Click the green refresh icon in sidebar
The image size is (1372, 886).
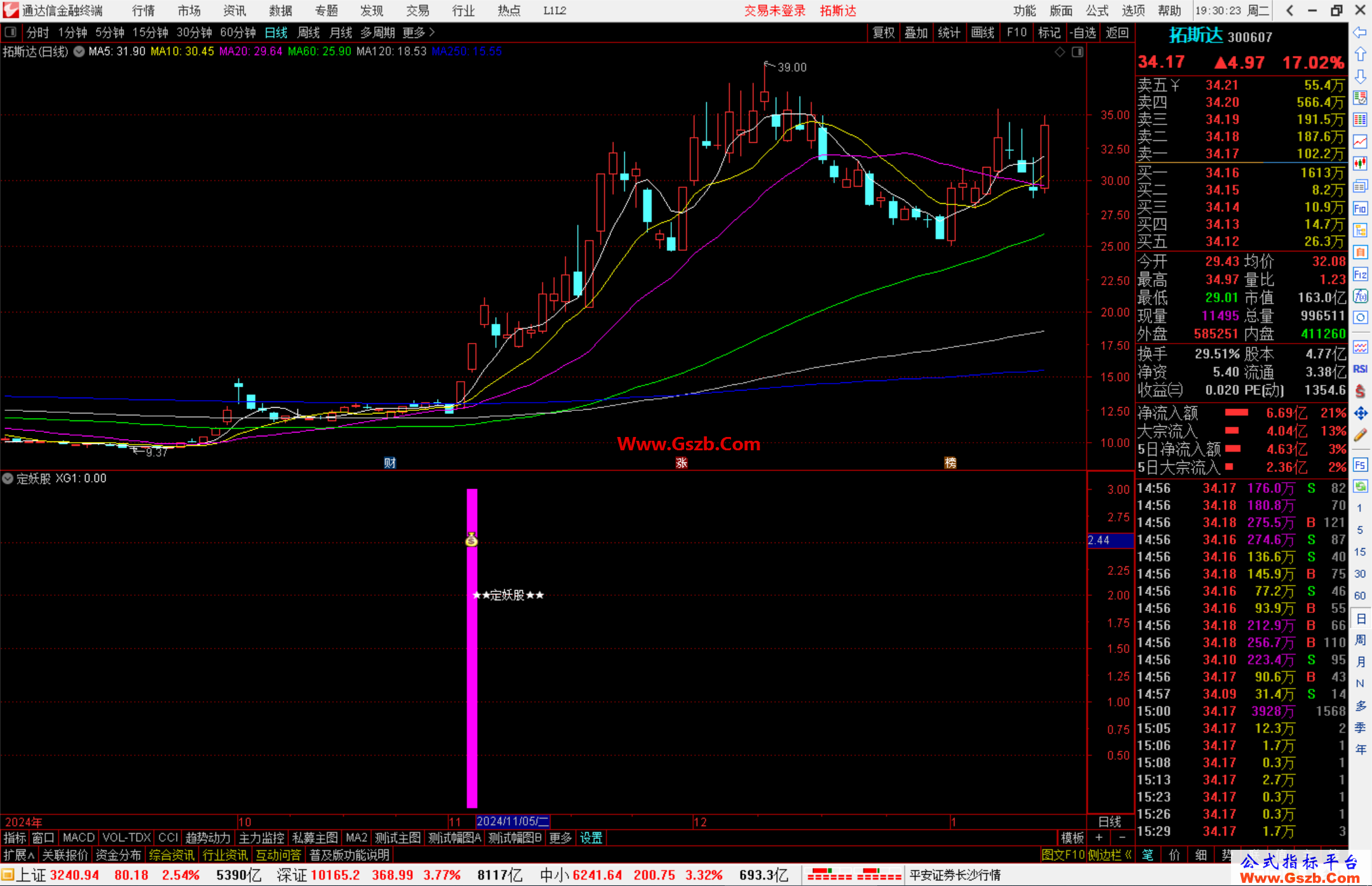pos(1360,487)
